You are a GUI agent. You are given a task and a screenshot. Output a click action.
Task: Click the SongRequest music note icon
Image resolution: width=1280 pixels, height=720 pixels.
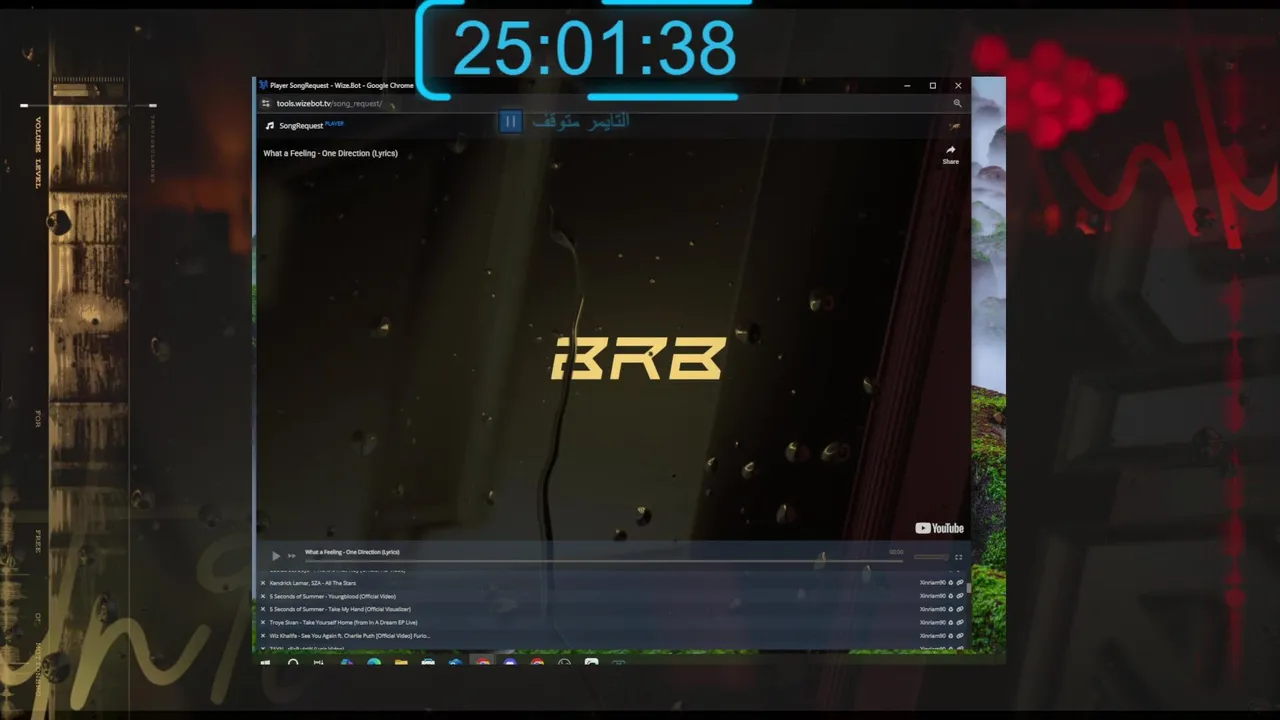tap(269, 126)
